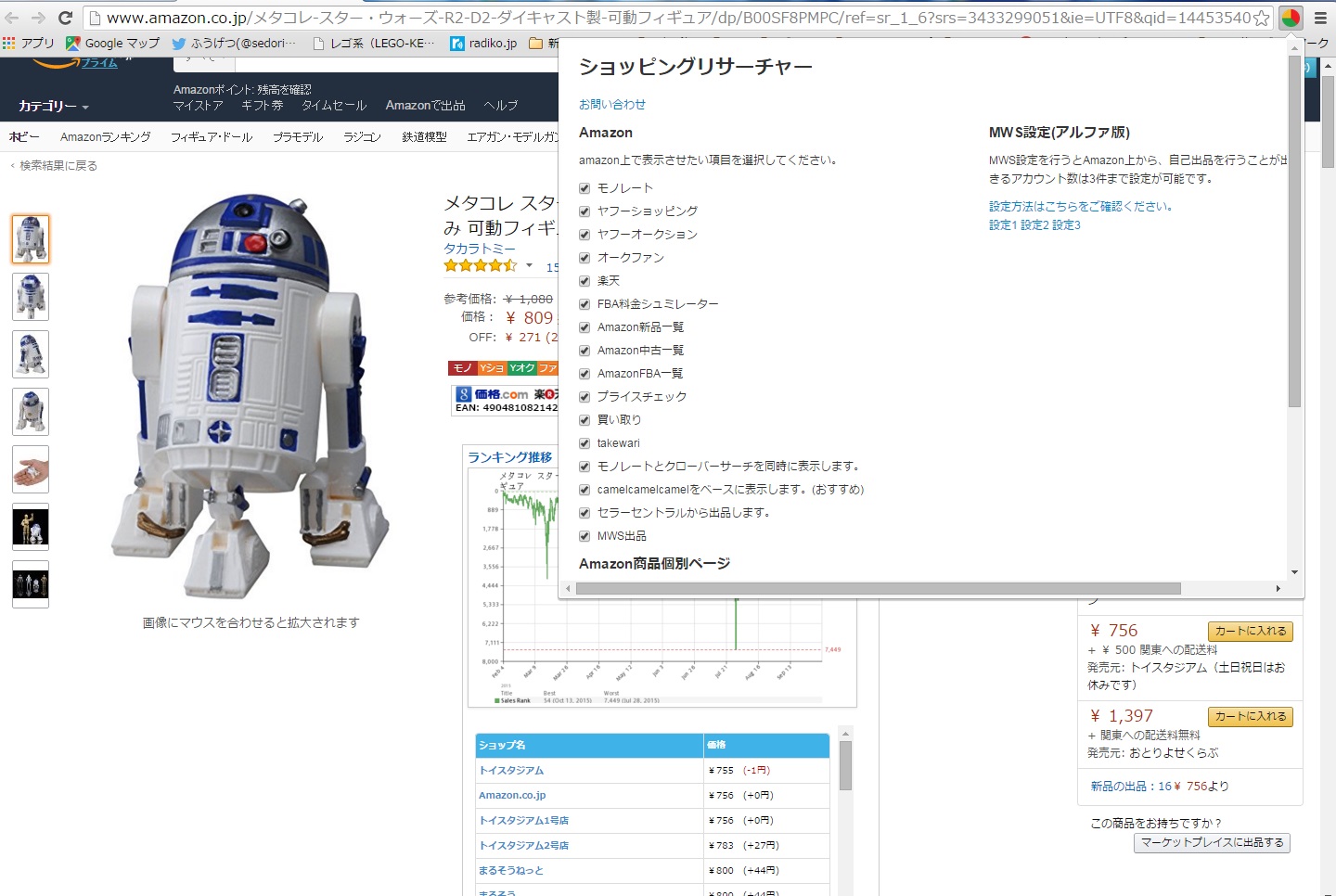The width and height of the screenshot is (1336, 896).
Task: Click 設定1 link
Action: [x=1003, y=224]
